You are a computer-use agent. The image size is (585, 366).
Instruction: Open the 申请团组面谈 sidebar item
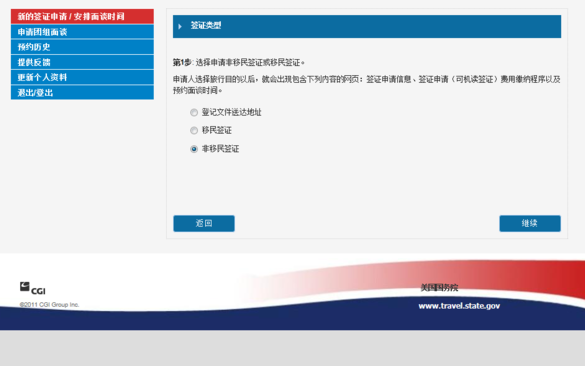point(82,32)
